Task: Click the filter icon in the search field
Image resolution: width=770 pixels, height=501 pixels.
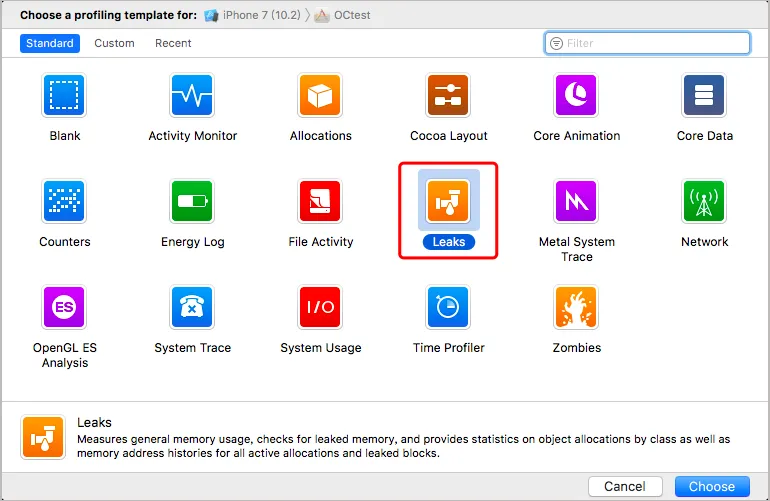Action: click(556, 43)
